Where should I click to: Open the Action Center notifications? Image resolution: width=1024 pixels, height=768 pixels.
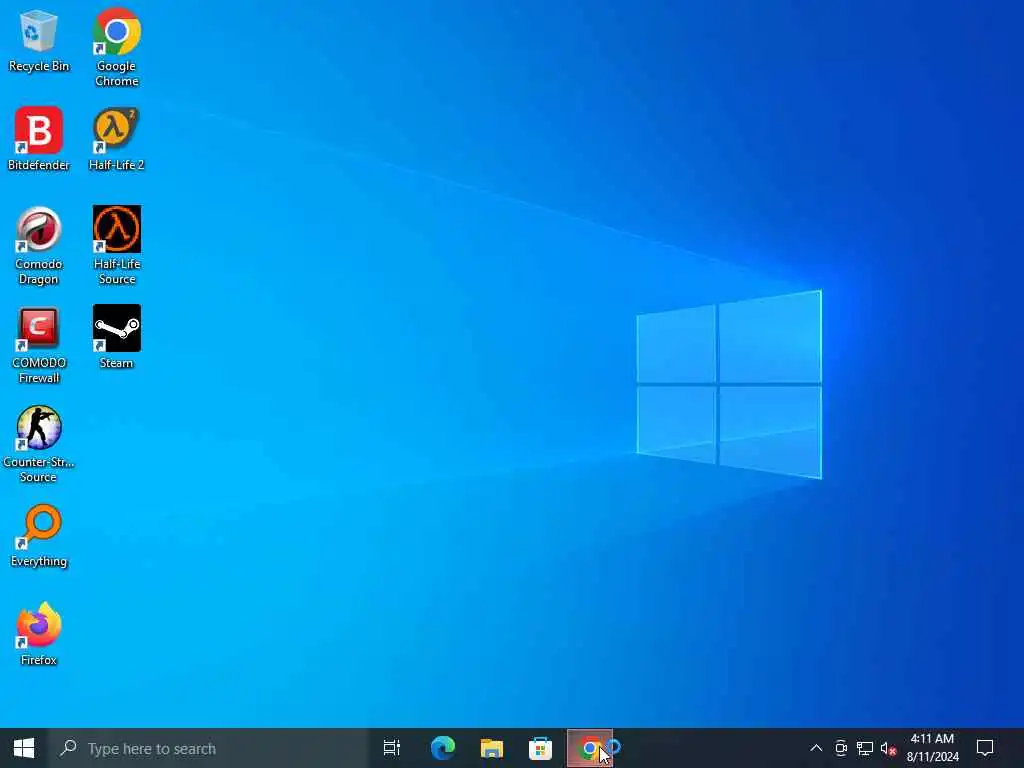[x=985, y=748]
